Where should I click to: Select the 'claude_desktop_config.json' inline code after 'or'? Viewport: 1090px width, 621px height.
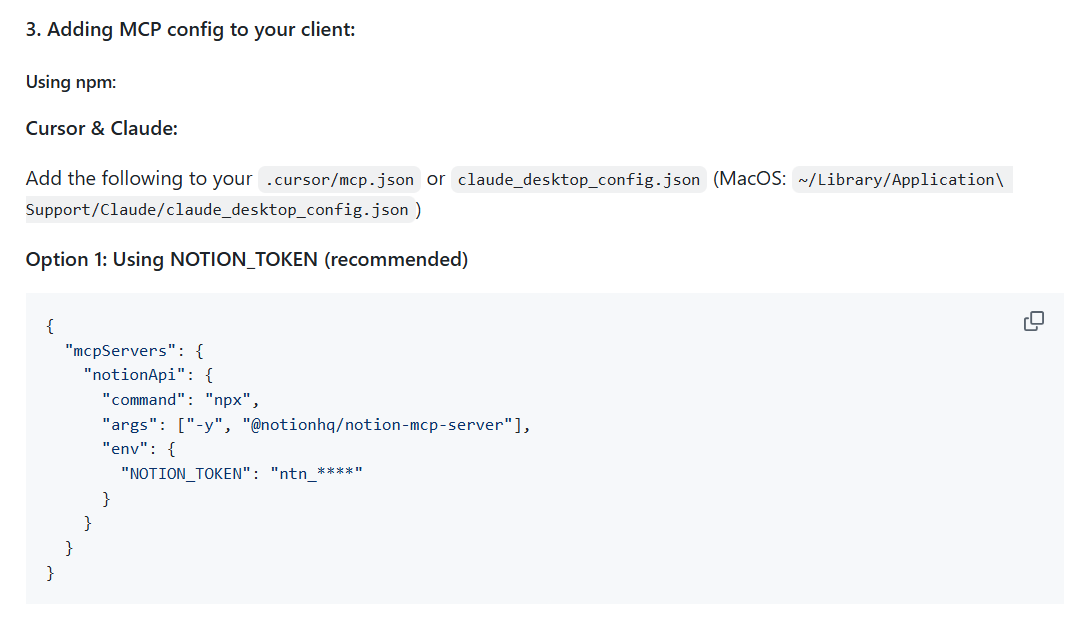[x=578, y=179]
